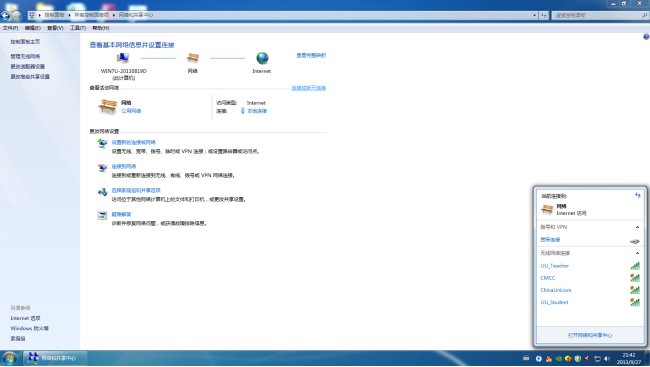
Task: Click the taskbar clock showing 21:42
Action: tap(629, 358)
